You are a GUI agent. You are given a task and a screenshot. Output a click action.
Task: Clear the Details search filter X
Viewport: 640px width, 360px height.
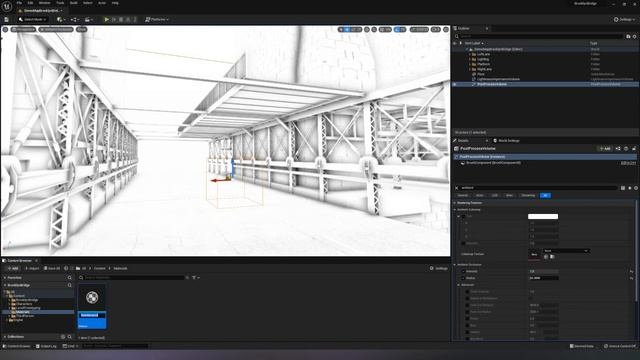tap(456, 188)
